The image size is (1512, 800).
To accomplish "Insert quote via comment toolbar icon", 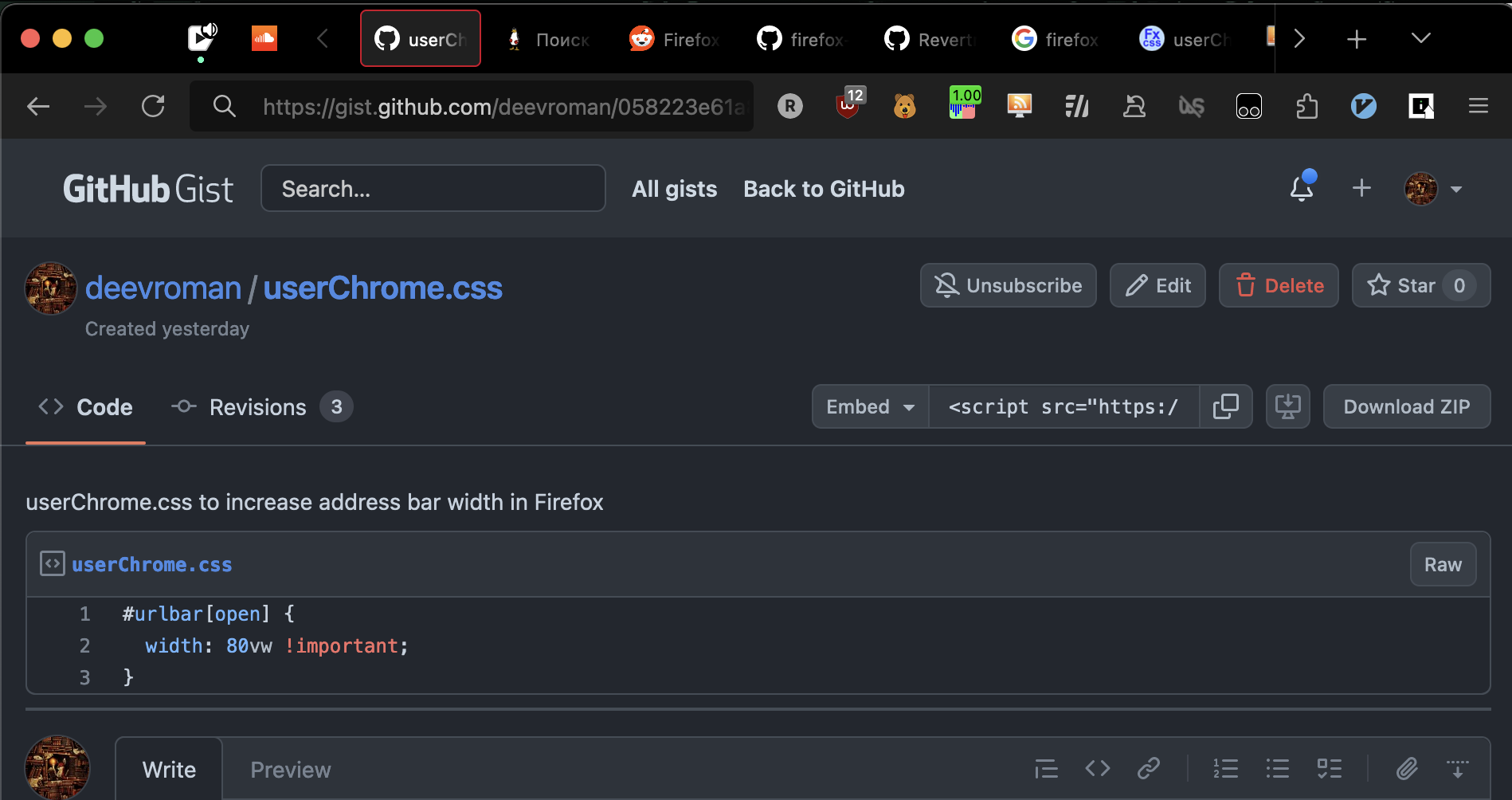I will pos(1046,769).
